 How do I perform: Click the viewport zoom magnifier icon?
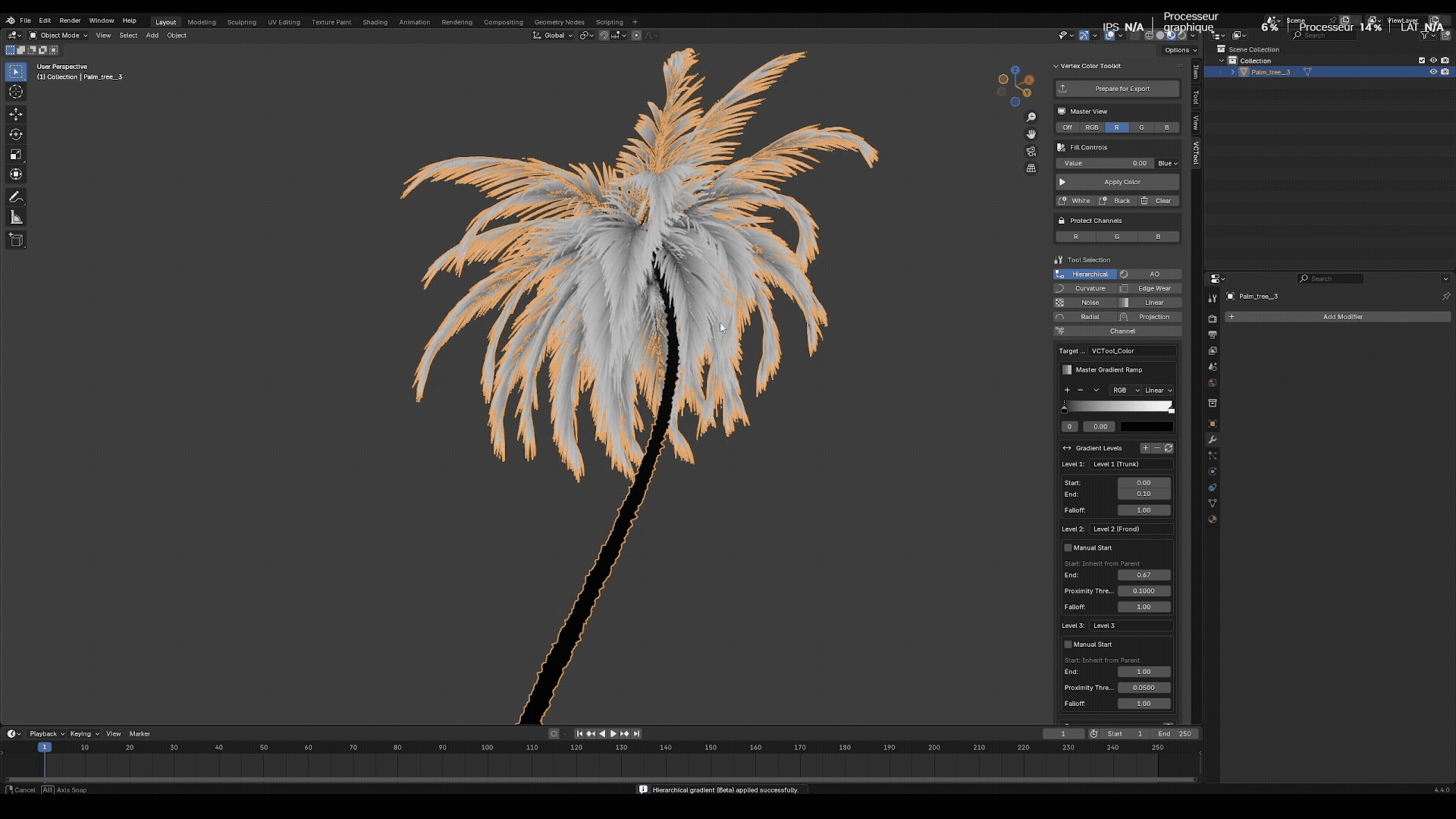1031,117
